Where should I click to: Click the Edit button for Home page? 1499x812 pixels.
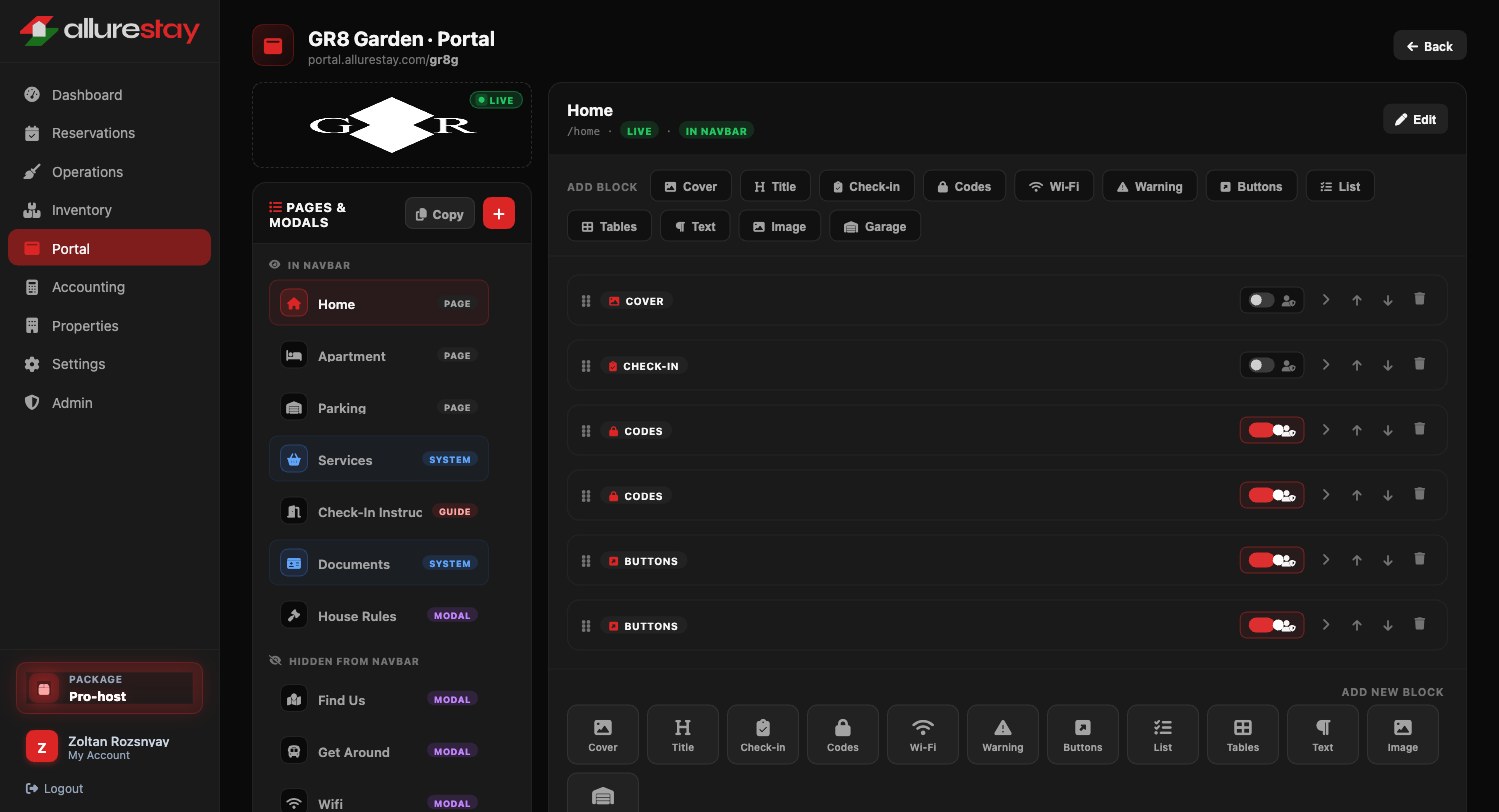pyautogui.click(x=1415, y=119)
